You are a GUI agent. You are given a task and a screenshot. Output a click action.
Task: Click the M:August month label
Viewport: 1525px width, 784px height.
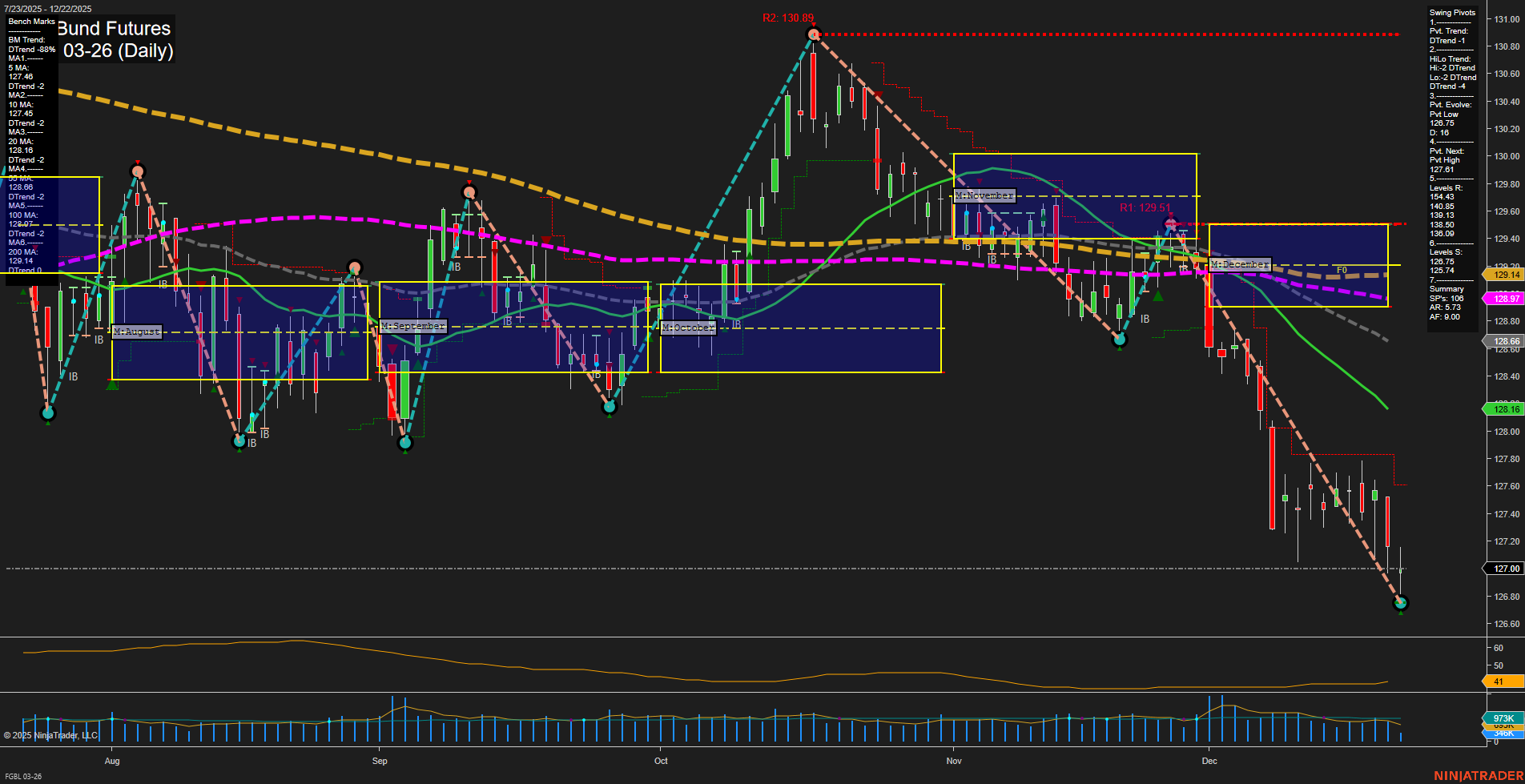pyautogui.click(x=136, y=332)
